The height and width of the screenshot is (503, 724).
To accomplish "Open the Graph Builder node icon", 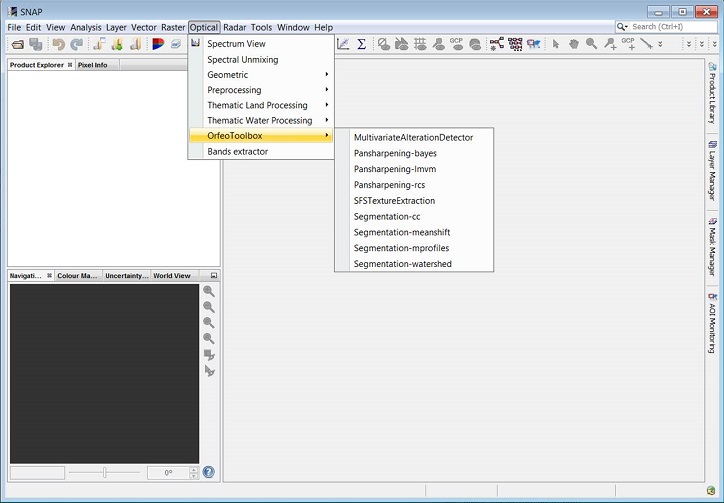I will pyautogui.click(x=497, y=44).
